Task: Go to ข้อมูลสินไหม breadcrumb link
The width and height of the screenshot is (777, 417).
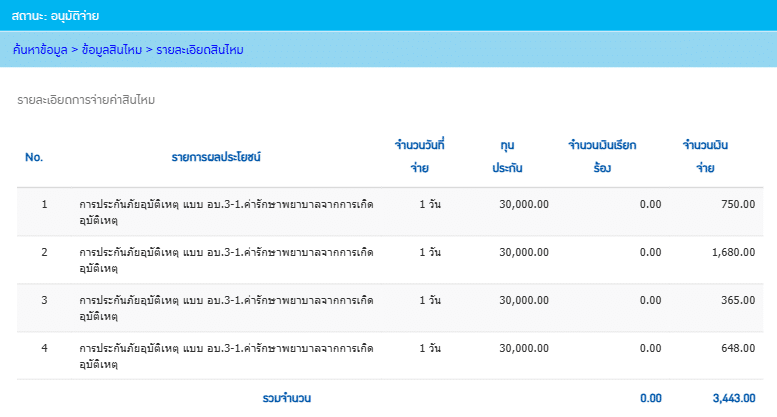Action: point(112,50)
